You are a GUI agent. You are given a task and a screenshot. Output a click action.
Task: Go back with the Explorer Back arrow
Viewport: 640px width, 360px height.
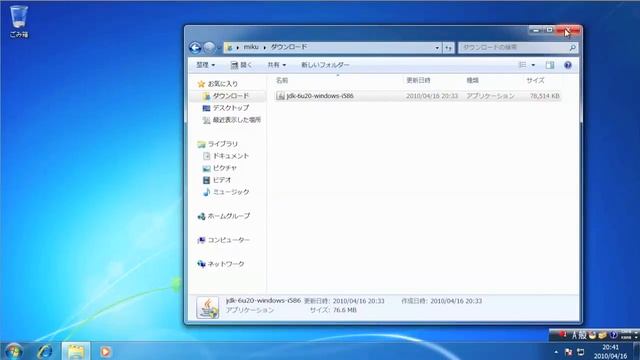click(x=195, y=48)
